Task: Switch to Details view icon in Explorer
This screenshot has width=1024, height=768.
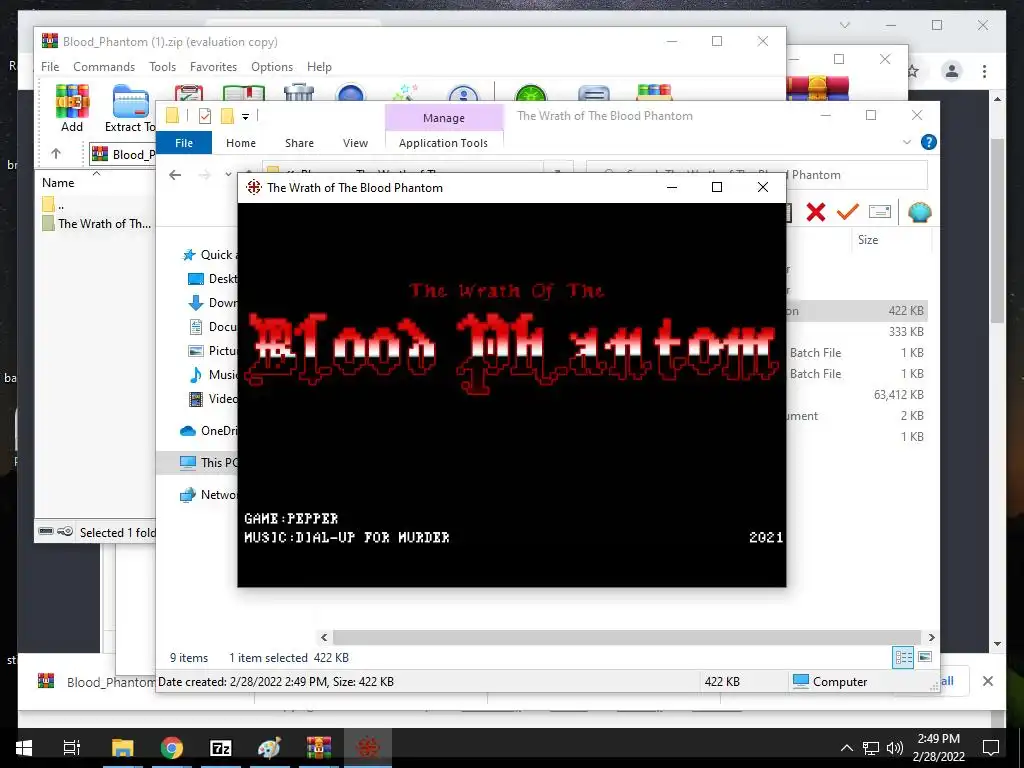Action: pos(903,657)
